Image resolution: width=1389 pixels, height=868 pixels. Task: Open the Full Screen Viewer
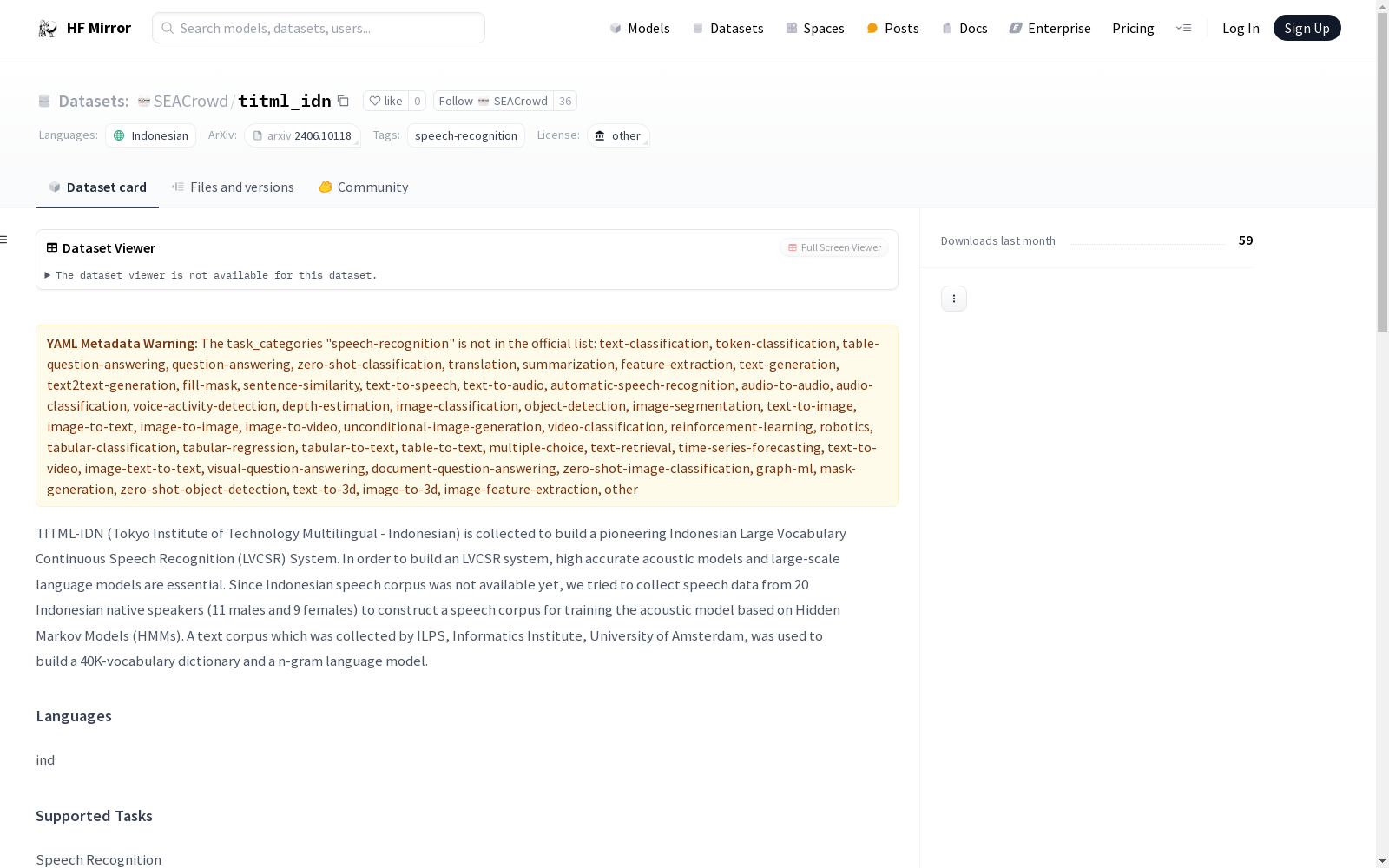[x=833, y=247]
